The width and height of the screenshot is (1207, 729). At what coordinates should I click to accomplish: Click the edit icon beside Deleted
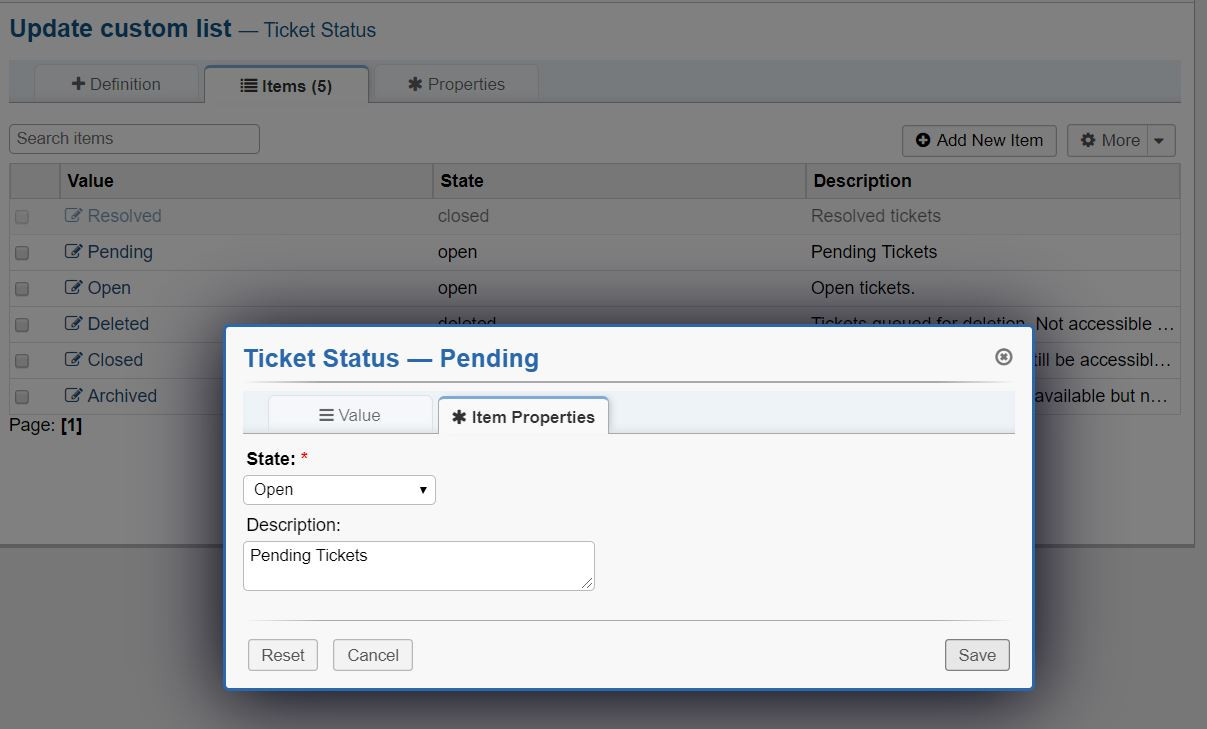click(x=73, y=324)
